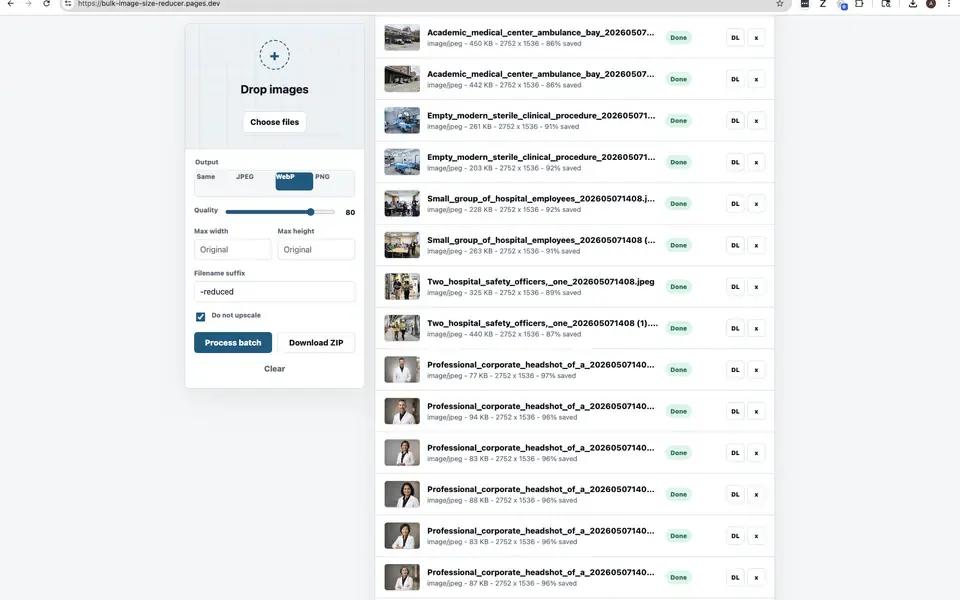
Task: Open thumbnail of 325 KB safety officers image
Action: click(x=402, y=287)
